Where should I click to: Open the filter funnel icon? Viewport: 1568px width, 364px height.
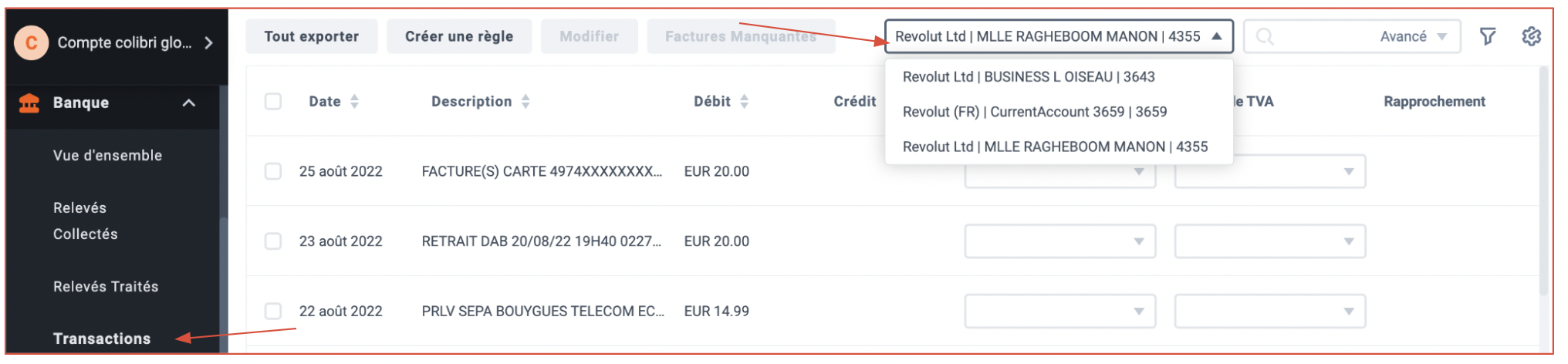click(x=1487, y=36)
